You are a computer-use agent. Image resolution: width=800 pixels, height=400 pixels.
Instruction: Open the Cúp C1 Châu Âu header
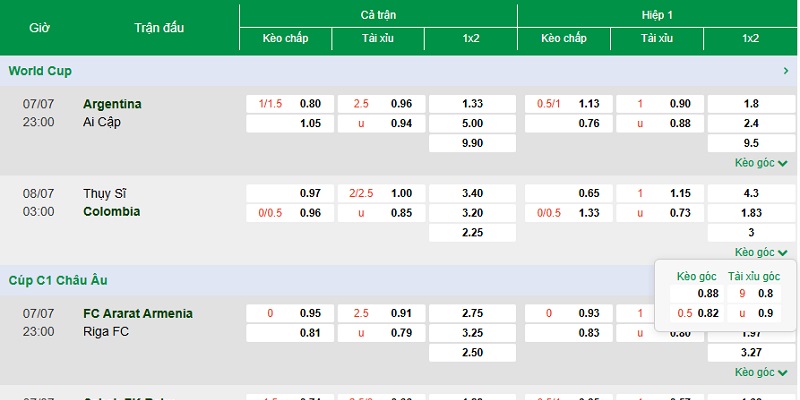click(58, 280)
